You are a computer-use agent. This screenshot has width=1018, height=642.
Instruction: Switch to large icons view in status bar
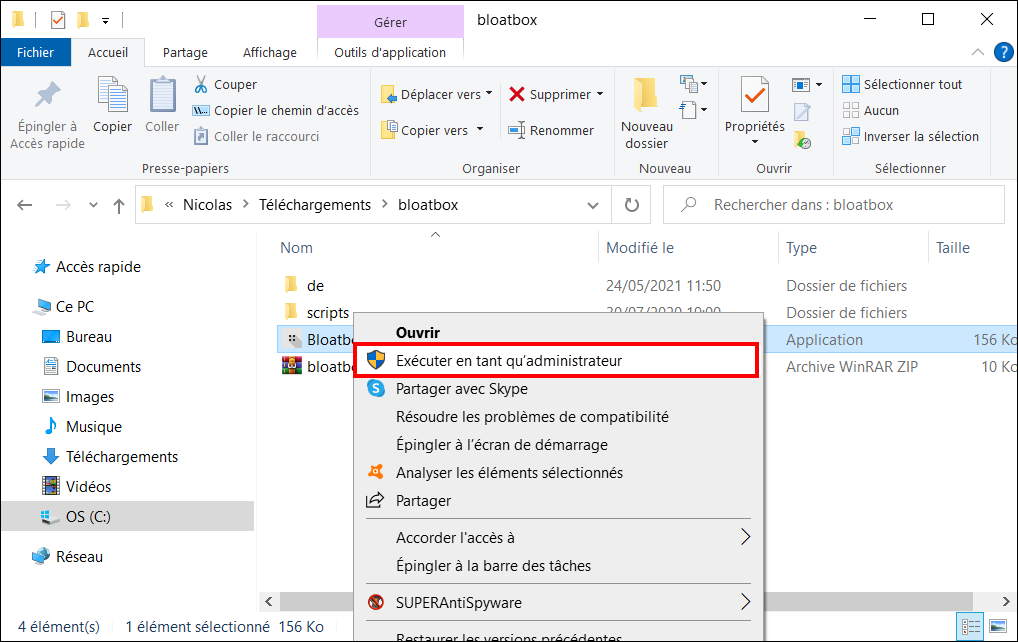click(997, 626)
